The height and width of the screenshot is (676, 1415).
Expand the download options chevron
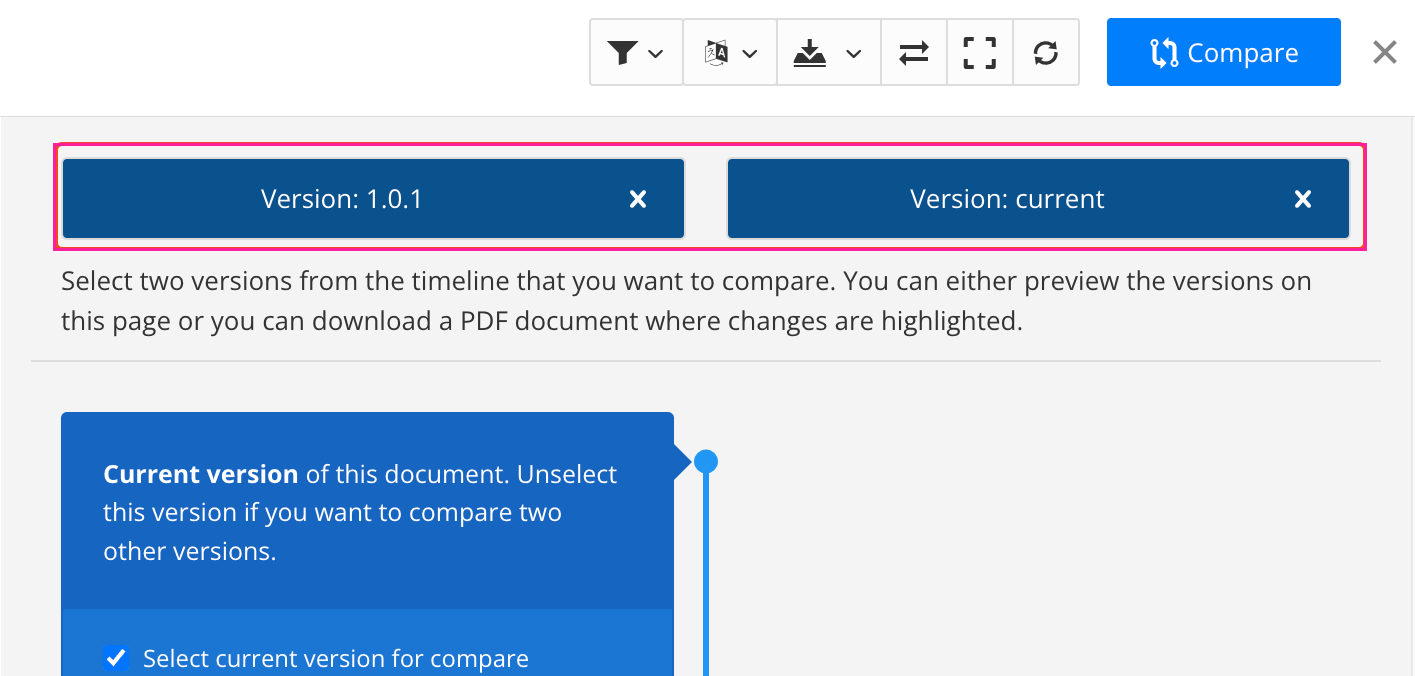point(853,54)
